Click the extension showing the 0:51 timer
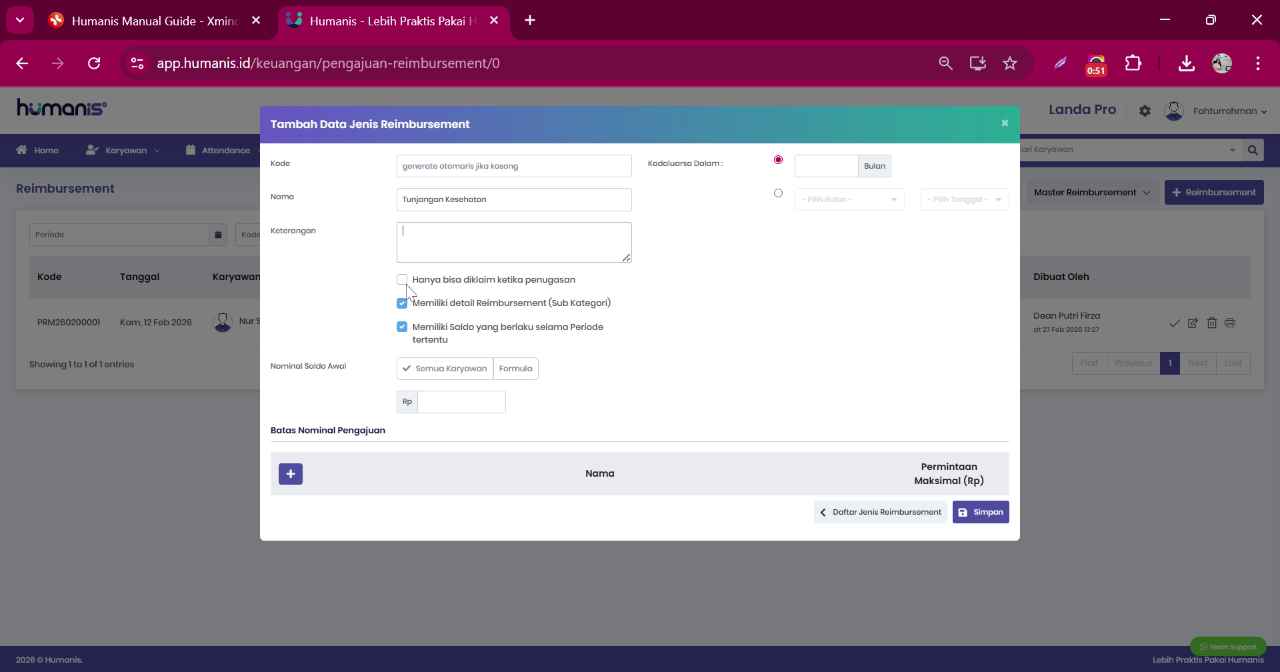This screenshot has height=672, width=1280. [x=1096, y=65]
